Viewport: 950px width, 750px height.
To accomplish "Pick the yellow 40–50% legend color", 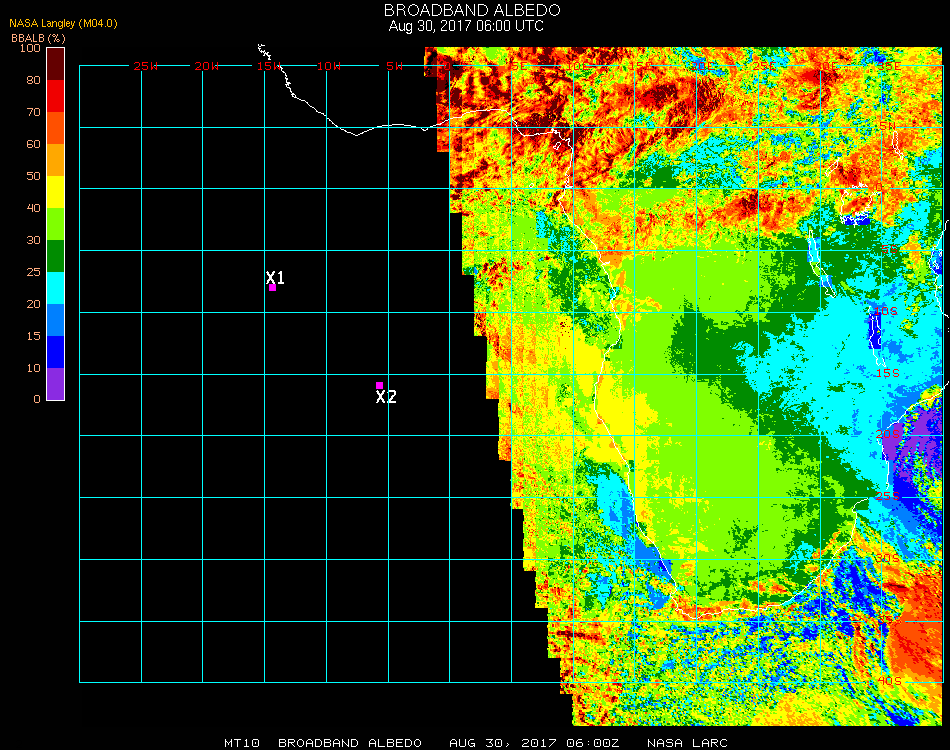I will coord(56,191).
